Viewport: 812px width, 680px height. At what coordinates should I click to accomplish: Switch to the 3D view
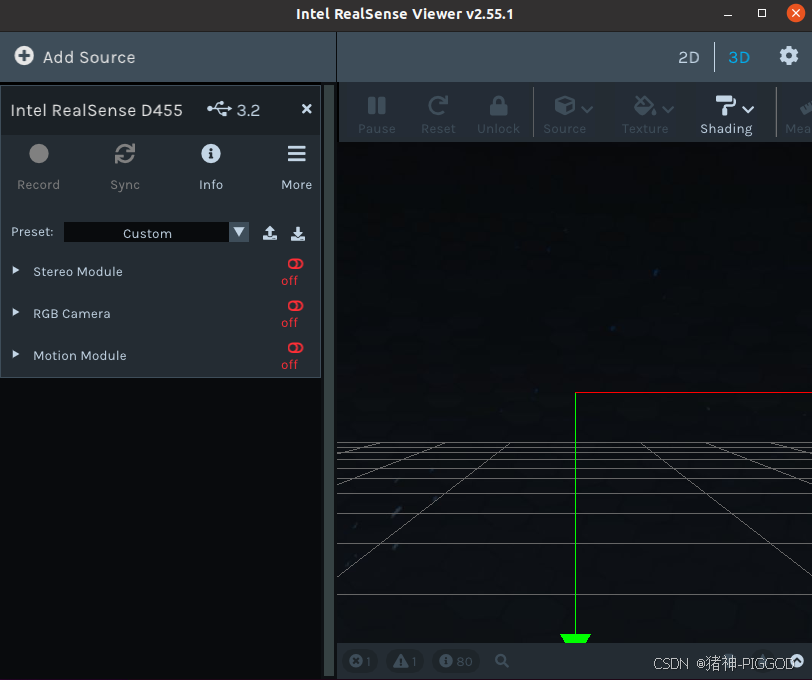coord(738,57)
